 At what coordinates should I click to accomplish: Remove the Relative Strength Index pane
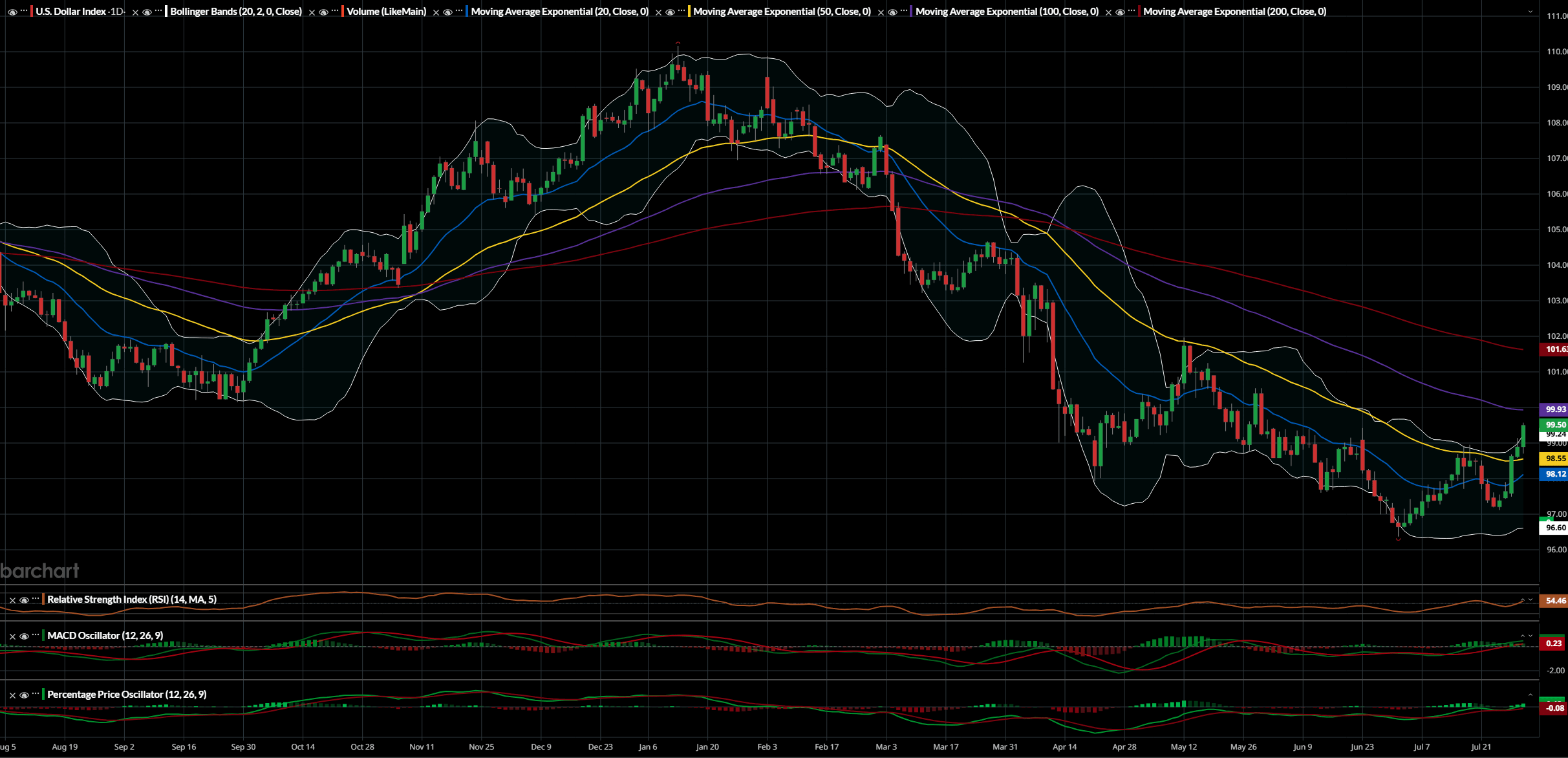coord(12,600)
